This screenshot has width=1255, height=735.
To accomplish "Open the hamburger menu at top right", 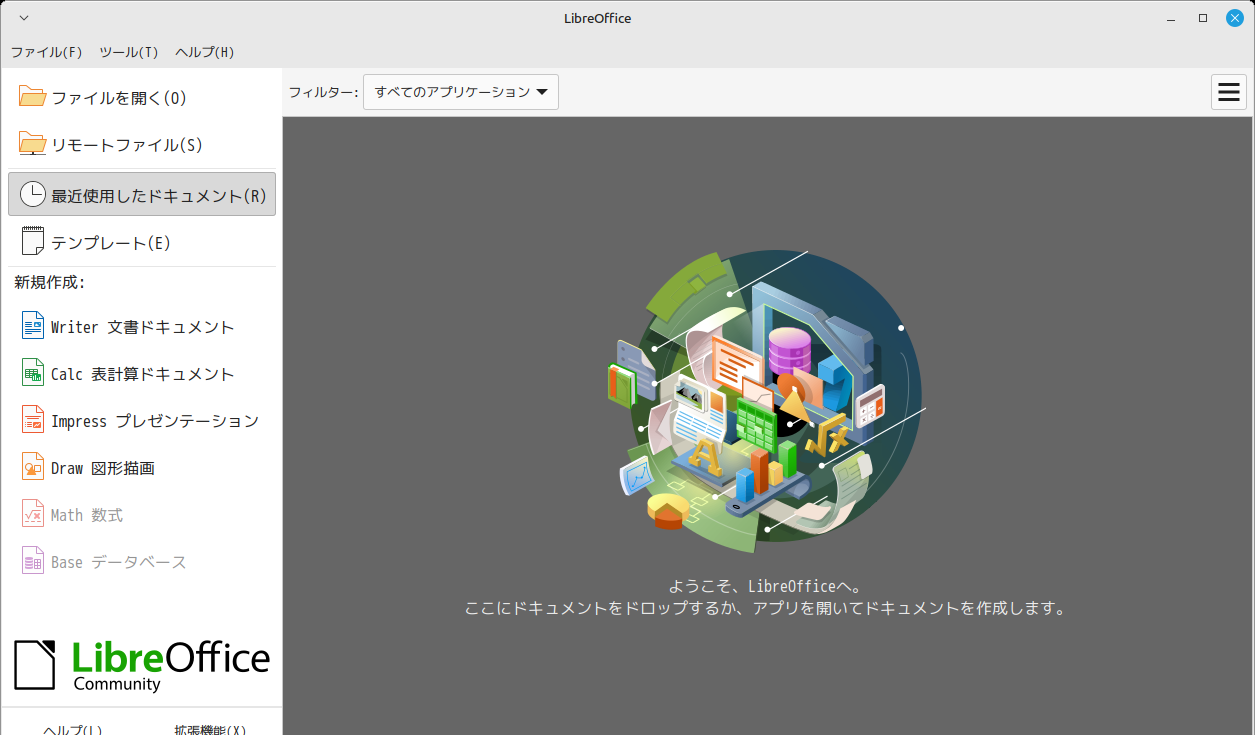I will point(1229,93).
